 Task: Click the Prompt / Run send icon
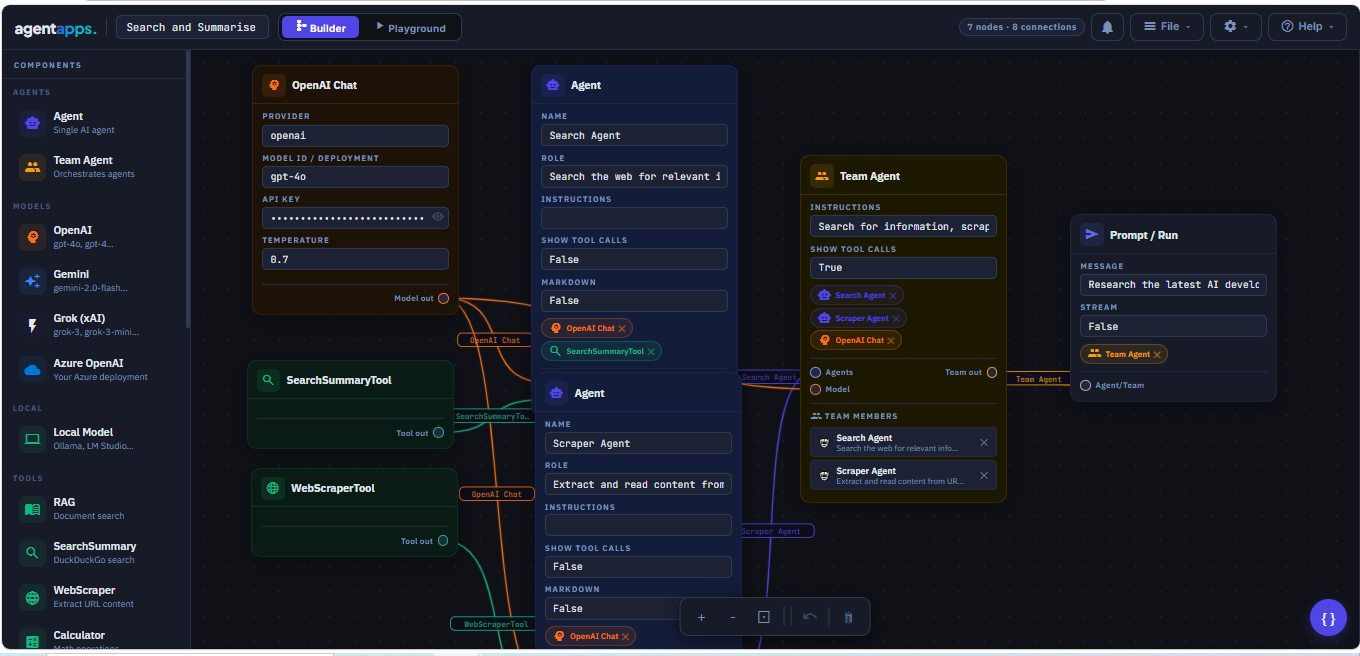coord(1092,235)
